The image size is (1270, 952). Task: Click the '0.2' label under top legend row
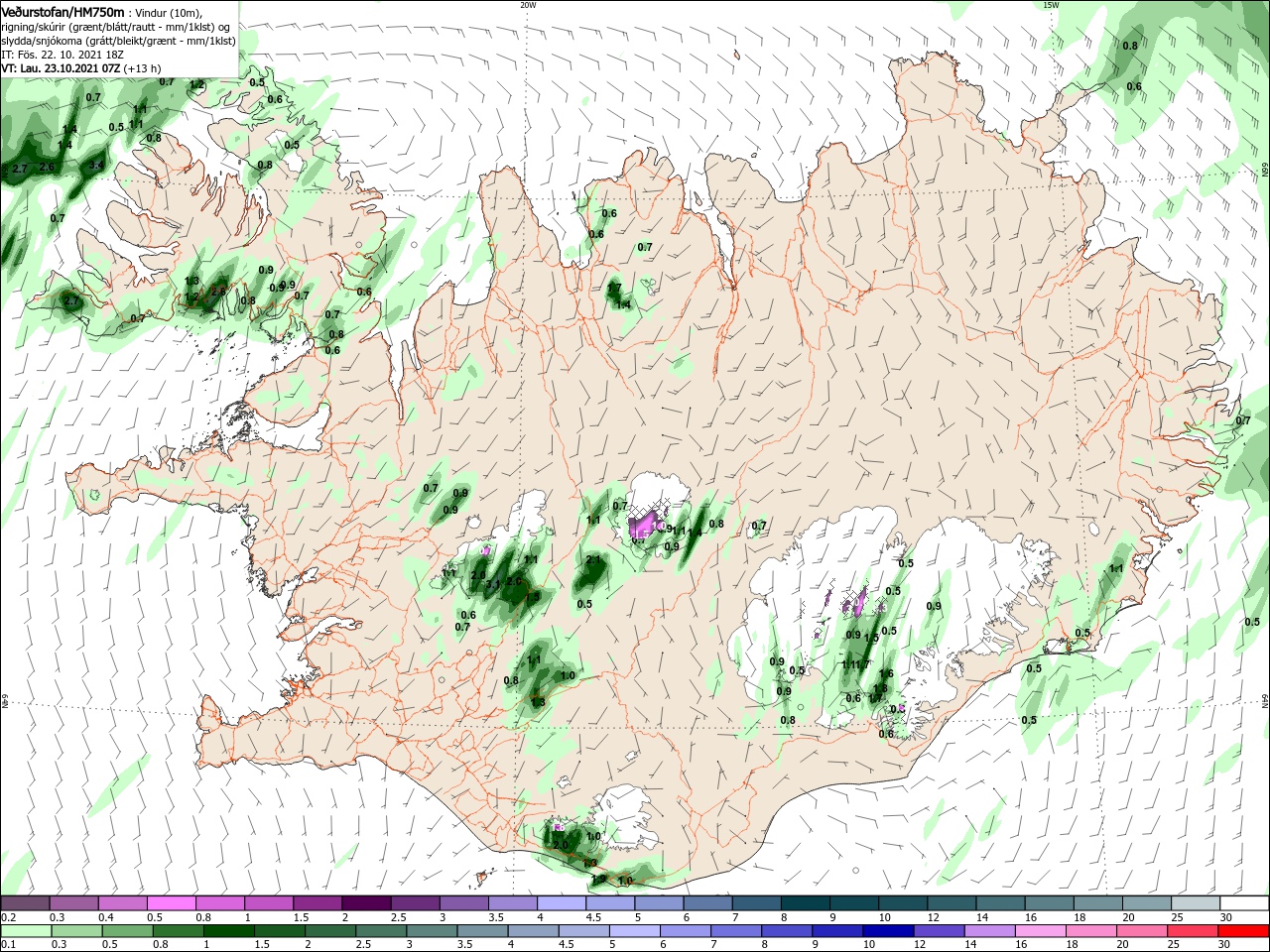8,917
